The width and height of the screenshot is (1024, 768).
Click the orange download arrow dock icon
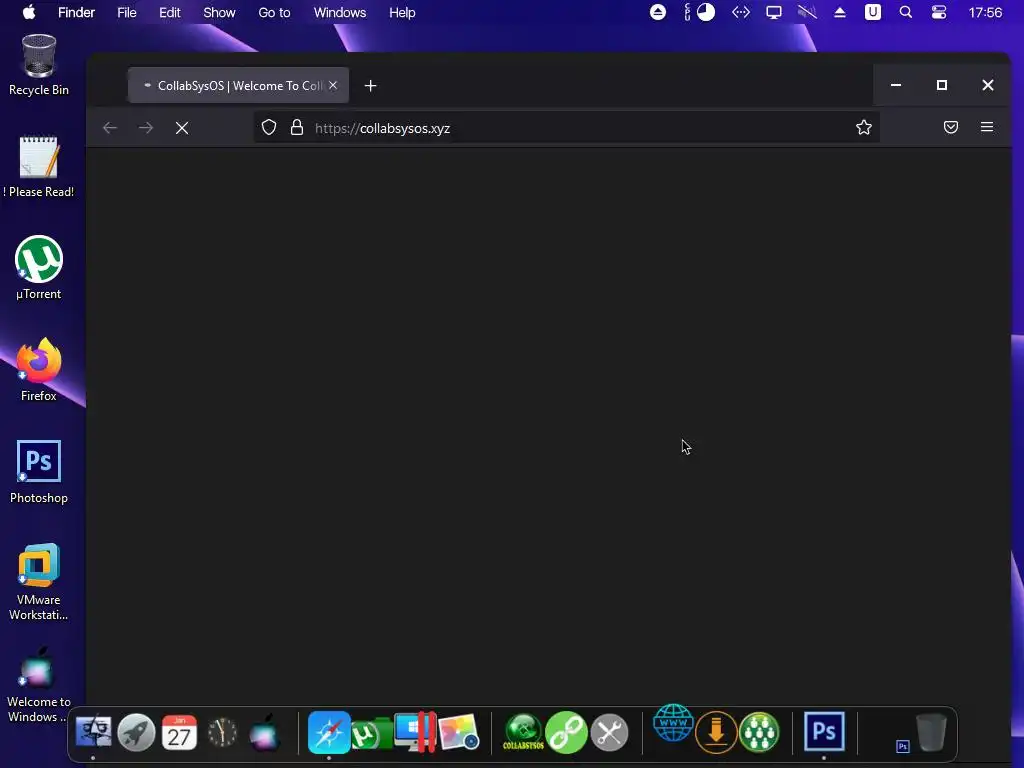(716, 732)
